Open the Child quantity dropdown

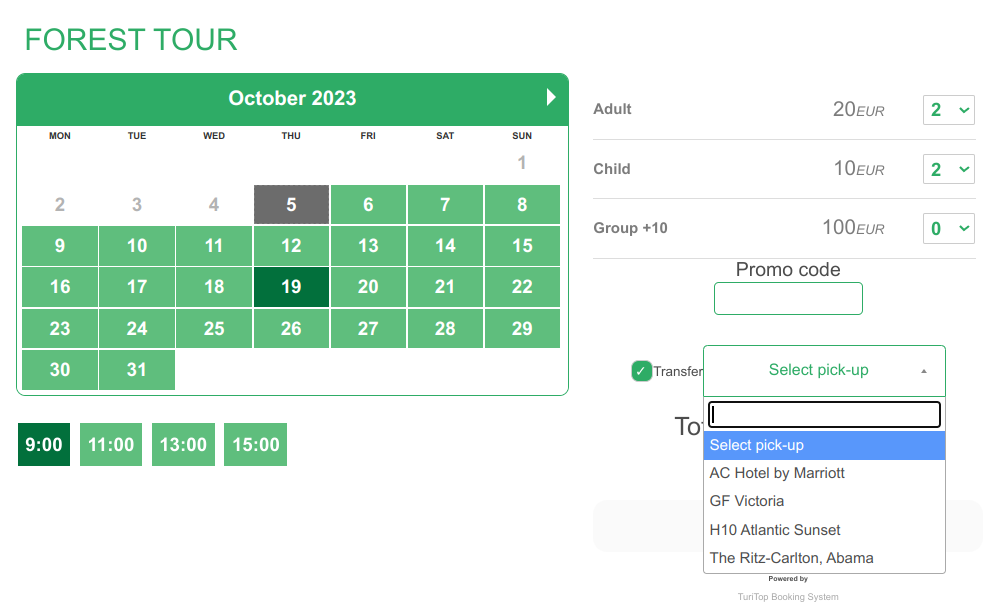tap(948, 169)
